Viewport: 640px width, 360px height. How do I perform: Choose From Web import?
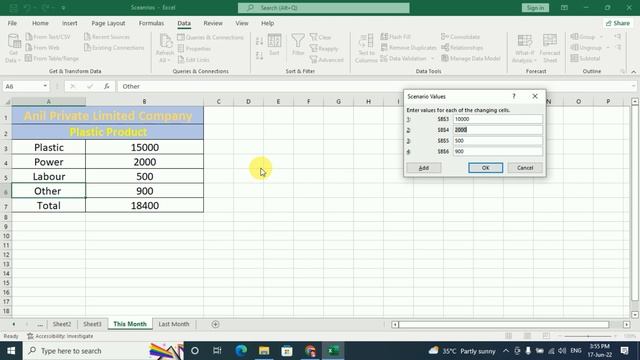pos(42,48)
